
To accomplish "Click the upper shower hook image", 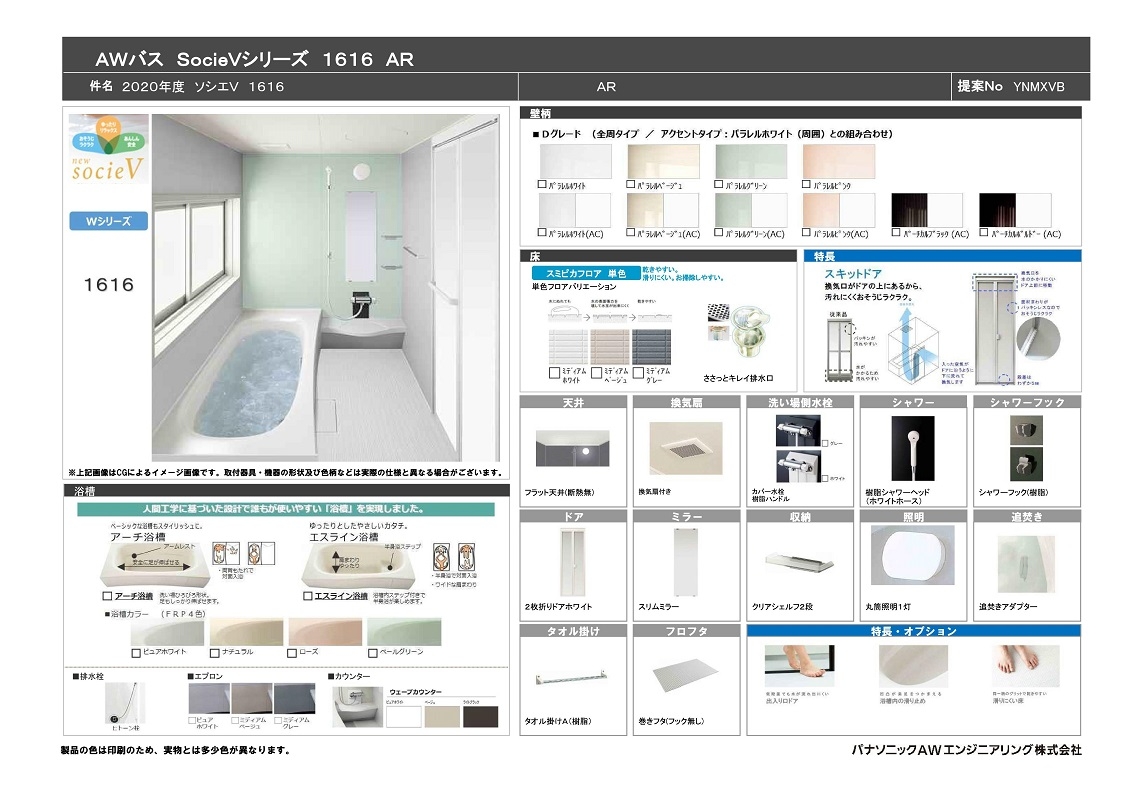I will tap(1026, 430).
